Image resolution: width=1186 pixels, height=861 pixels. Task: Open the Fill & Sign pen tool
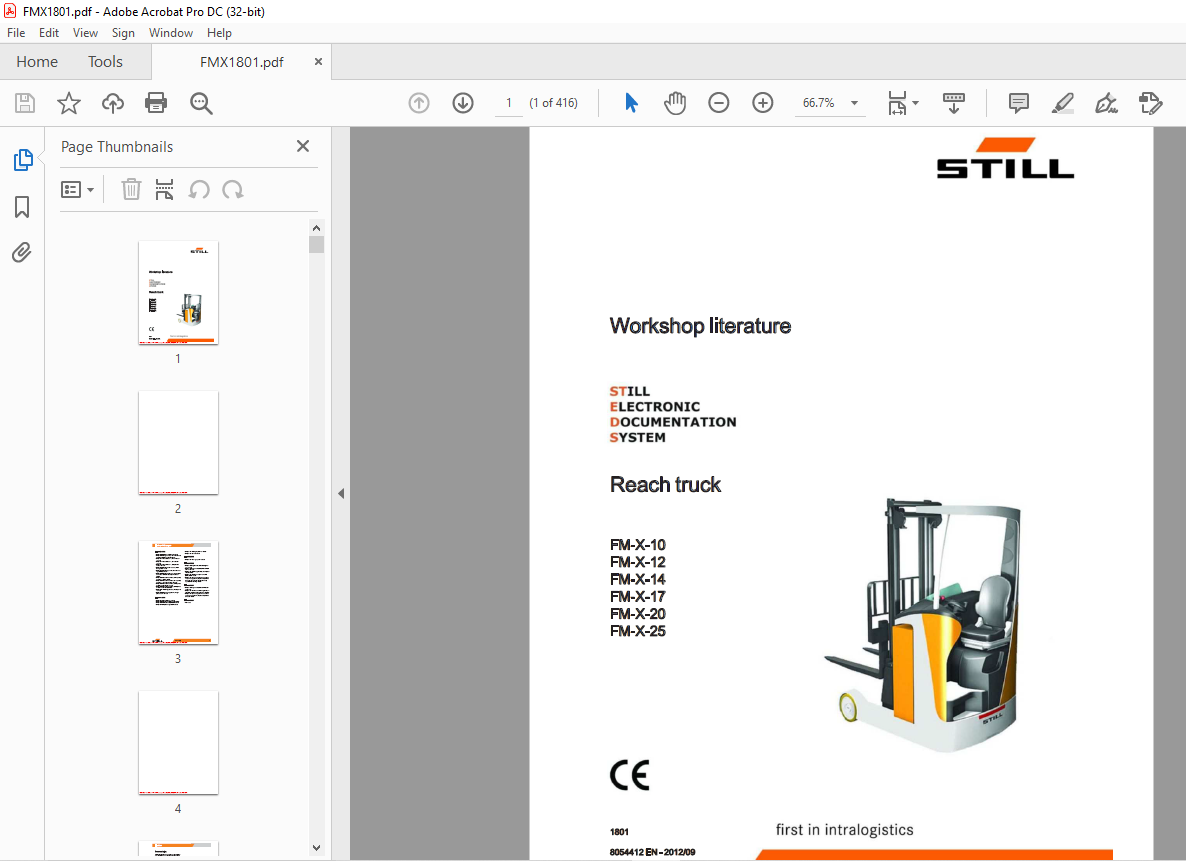point(1107,103)
